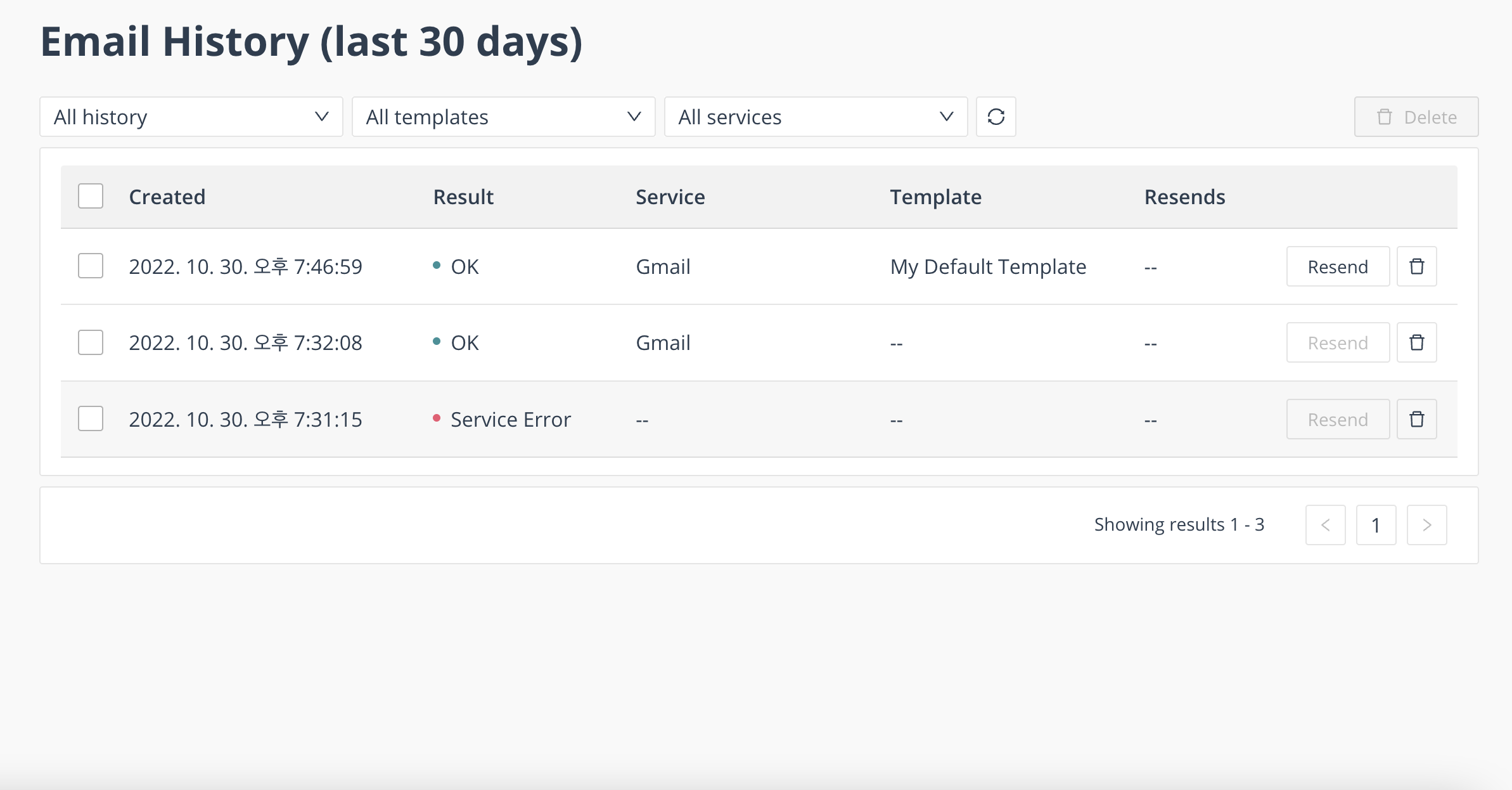Open the All history dropdown
The image size is (1512, 790).
point(191,117)
